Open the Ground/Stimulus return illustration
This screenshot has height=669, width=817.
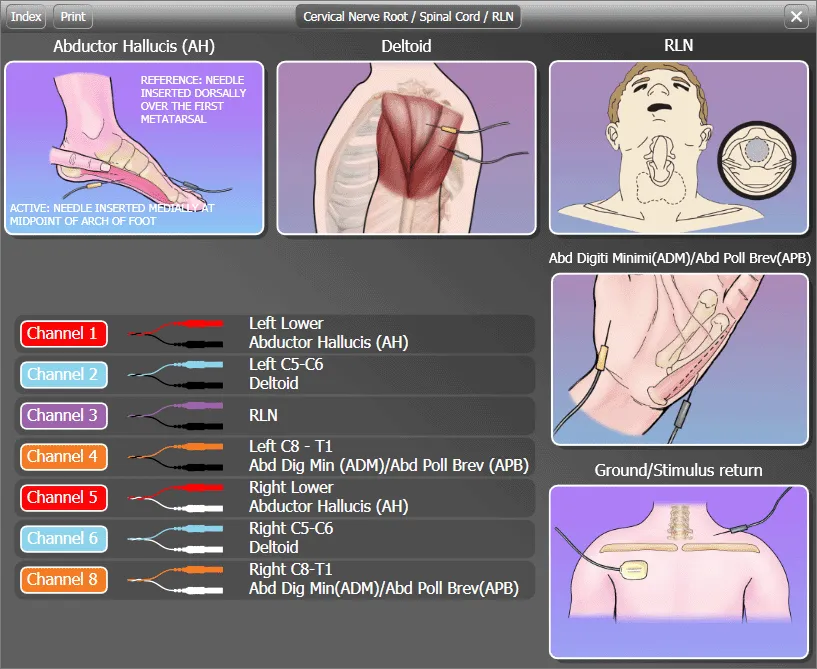click(x=678, y=571)
